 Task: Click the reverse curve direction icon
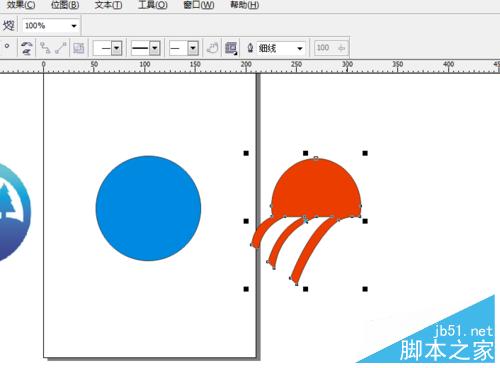[26, 48]
